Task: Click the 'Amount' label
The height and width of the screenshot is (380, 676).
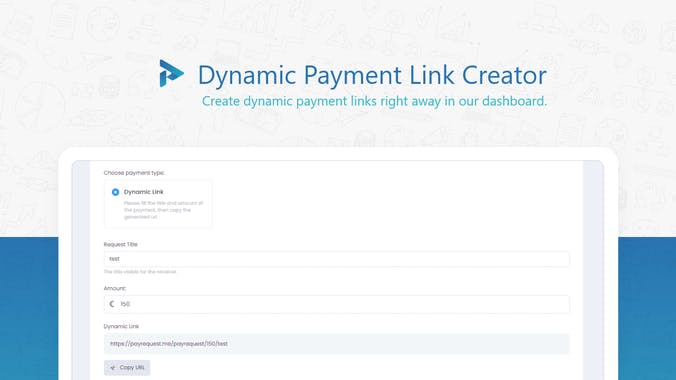Action: [x=115, y=288]
